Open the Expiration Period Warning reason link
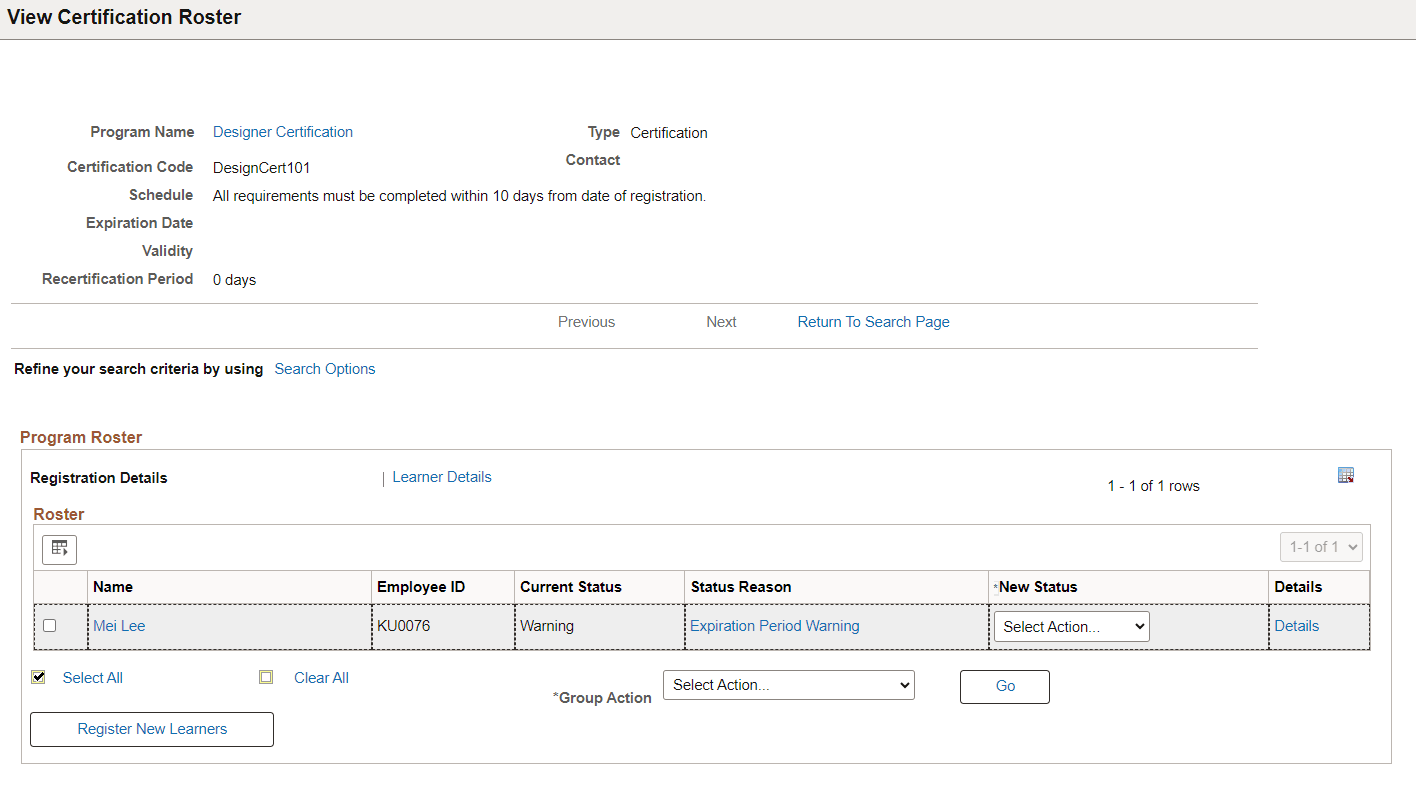This screenshot has height=785, width=1416. pos(774,626)
